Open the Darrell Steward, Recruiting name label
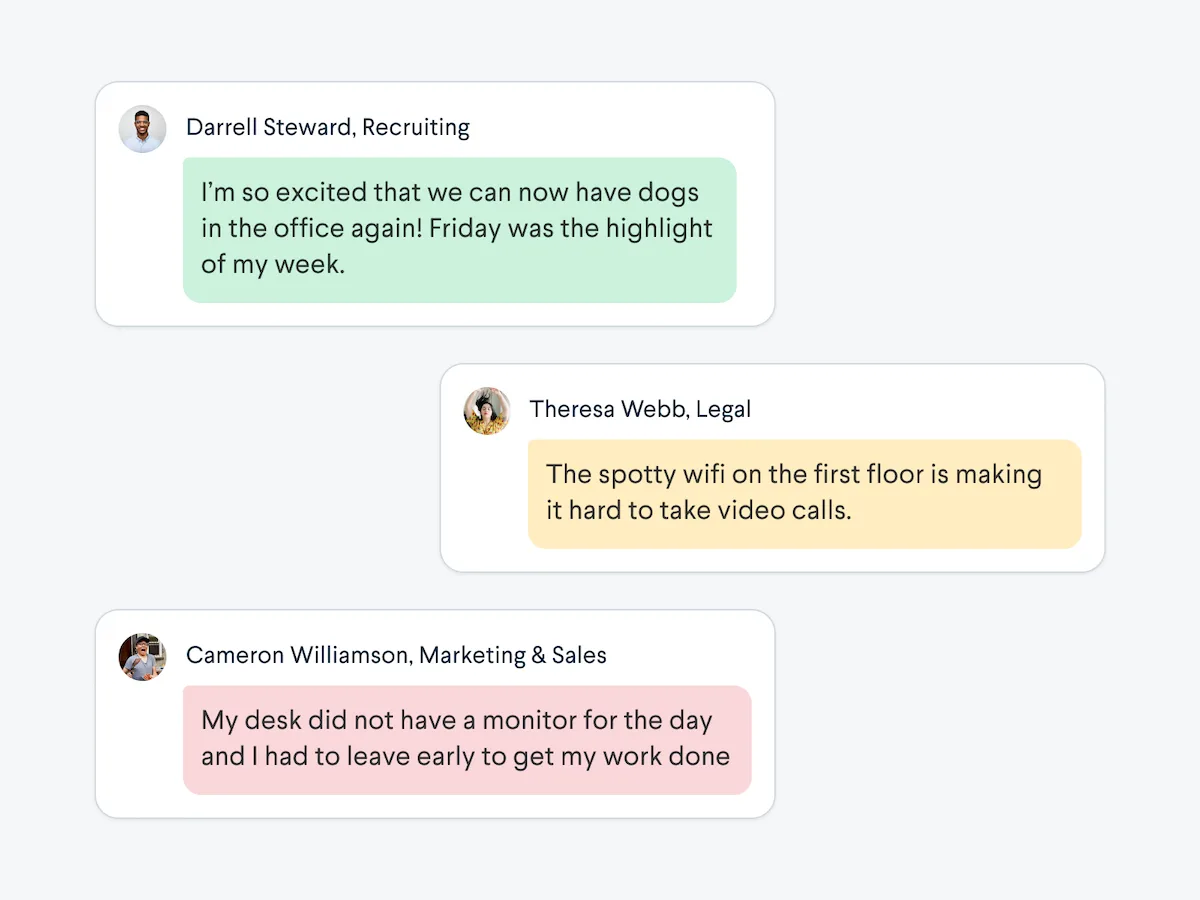Image resolution: width=1200 pixels, height=900 pixels. click(x=328, y=128)
